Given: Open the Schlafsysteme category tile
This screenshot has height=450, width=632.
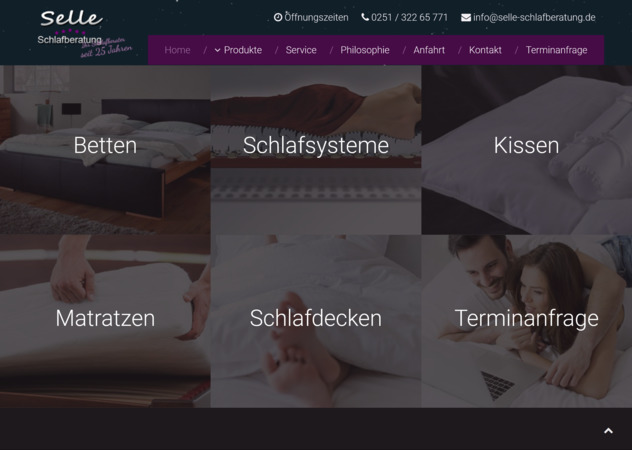Looking at the screenshot, I should point(316,150).
